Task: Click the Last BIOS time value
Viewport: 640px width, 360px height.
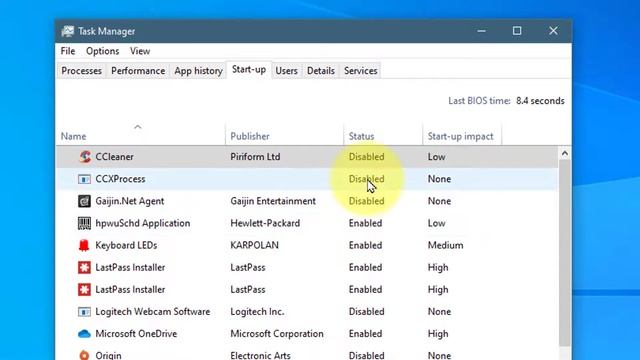Action: click(x=540, y=101)
